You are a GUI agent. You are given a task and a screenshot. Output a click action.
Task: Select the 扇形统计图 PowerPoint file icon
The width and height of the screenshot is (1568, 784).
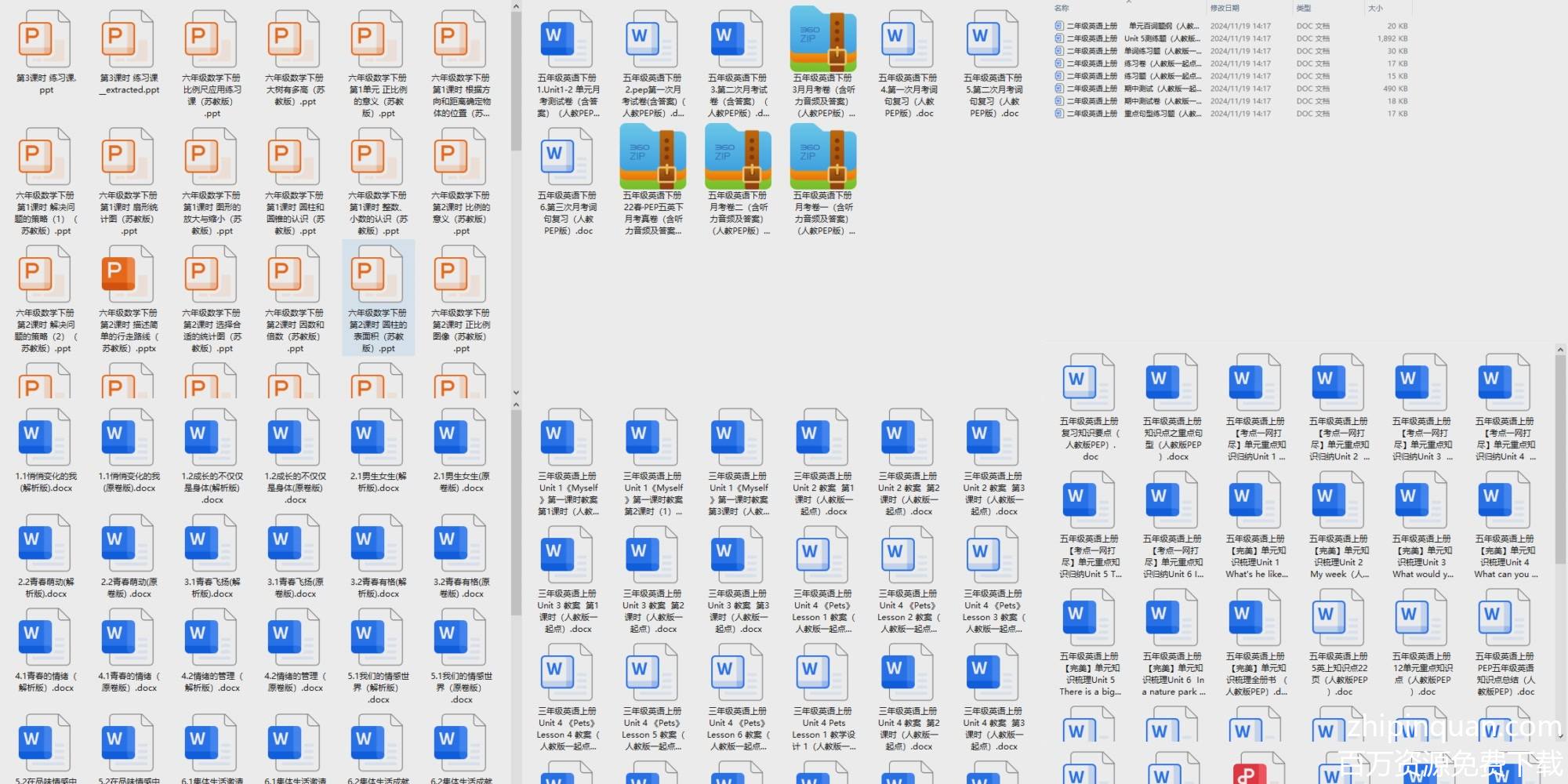pos(129,156)
